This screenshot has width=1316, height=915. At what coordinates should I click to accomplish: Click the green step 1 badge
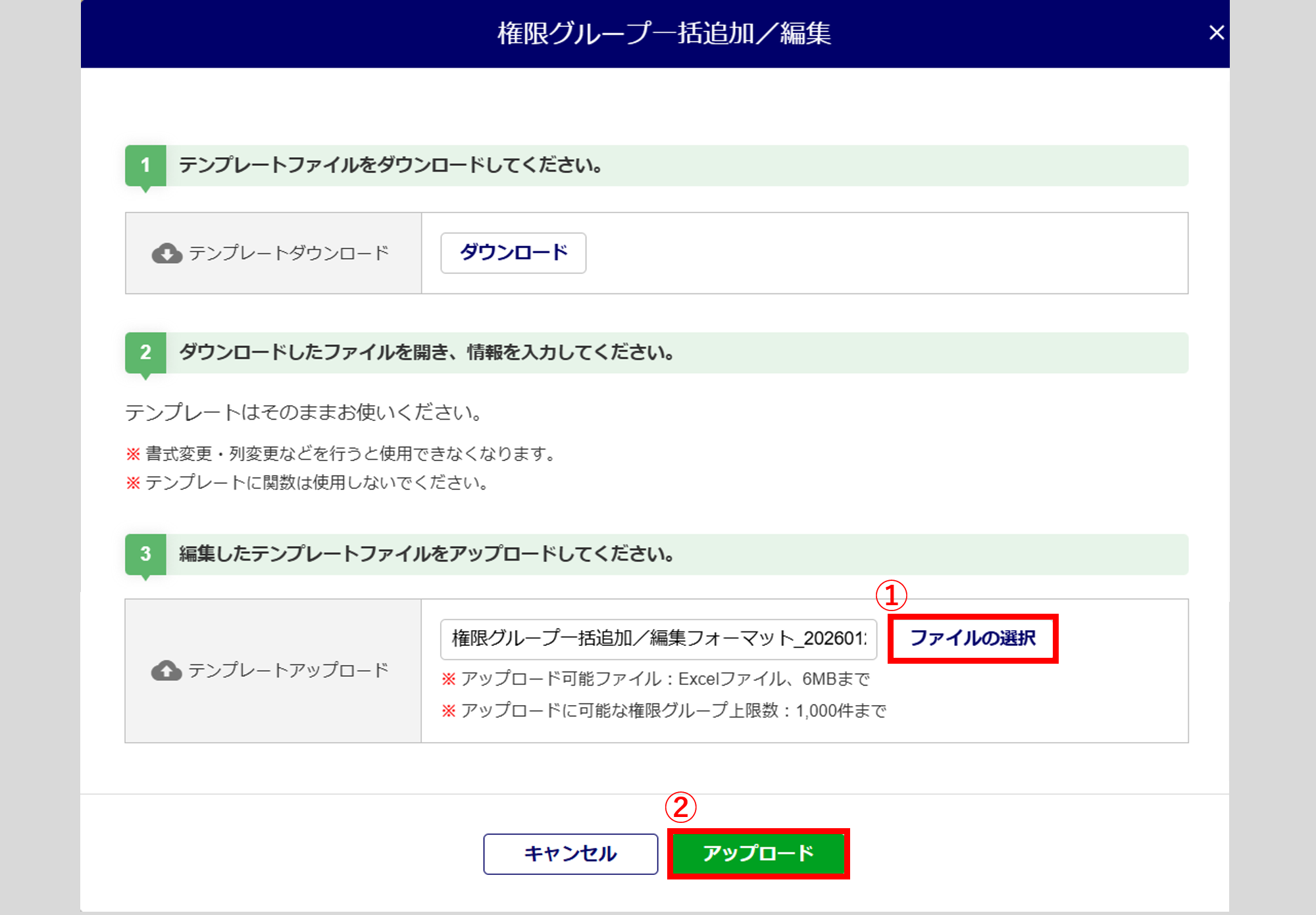[x=145, y=165]
